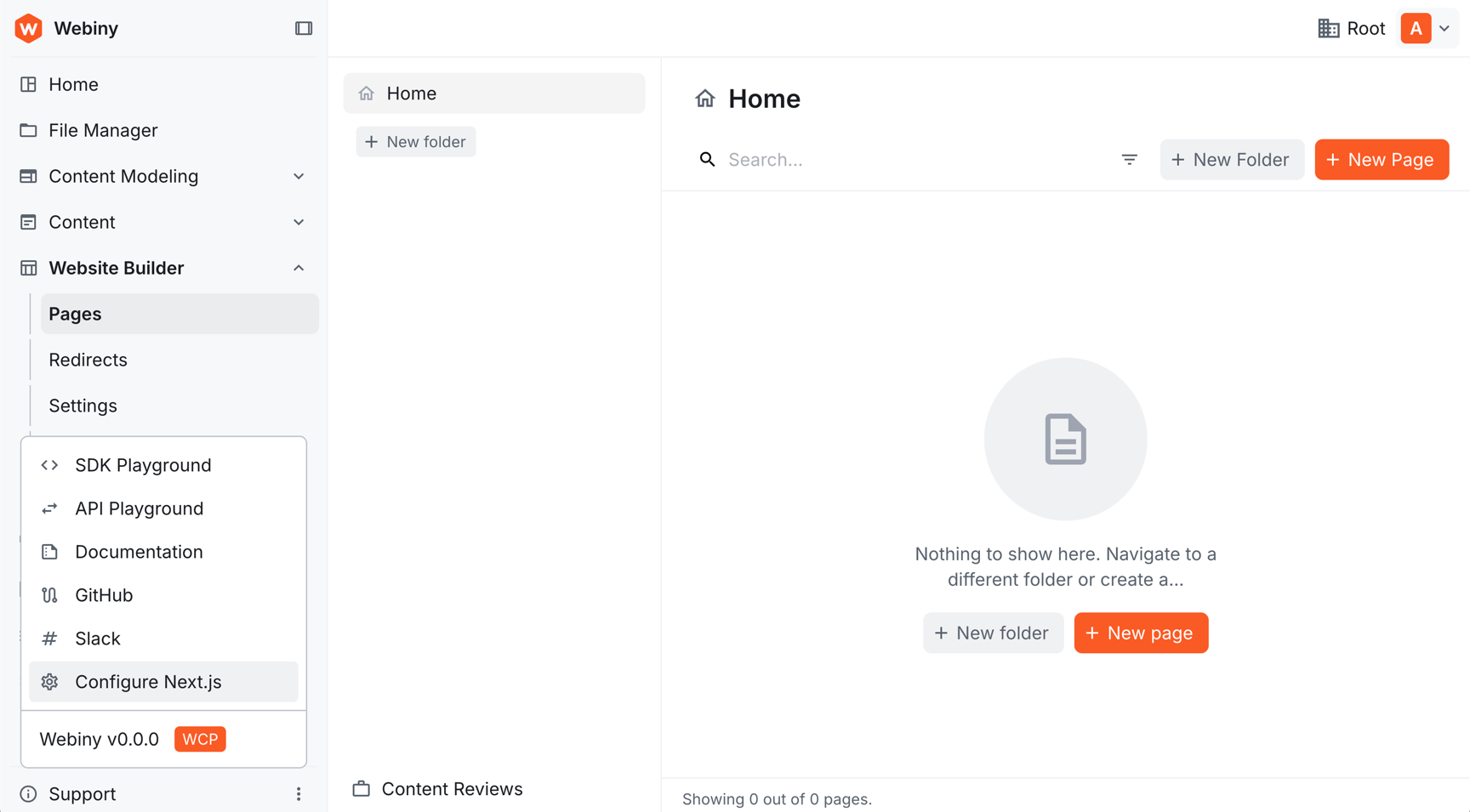Collapse the sidebar using the panel icon
The height and width of the screenshot is (812, 1470).
tap(304, 28)
